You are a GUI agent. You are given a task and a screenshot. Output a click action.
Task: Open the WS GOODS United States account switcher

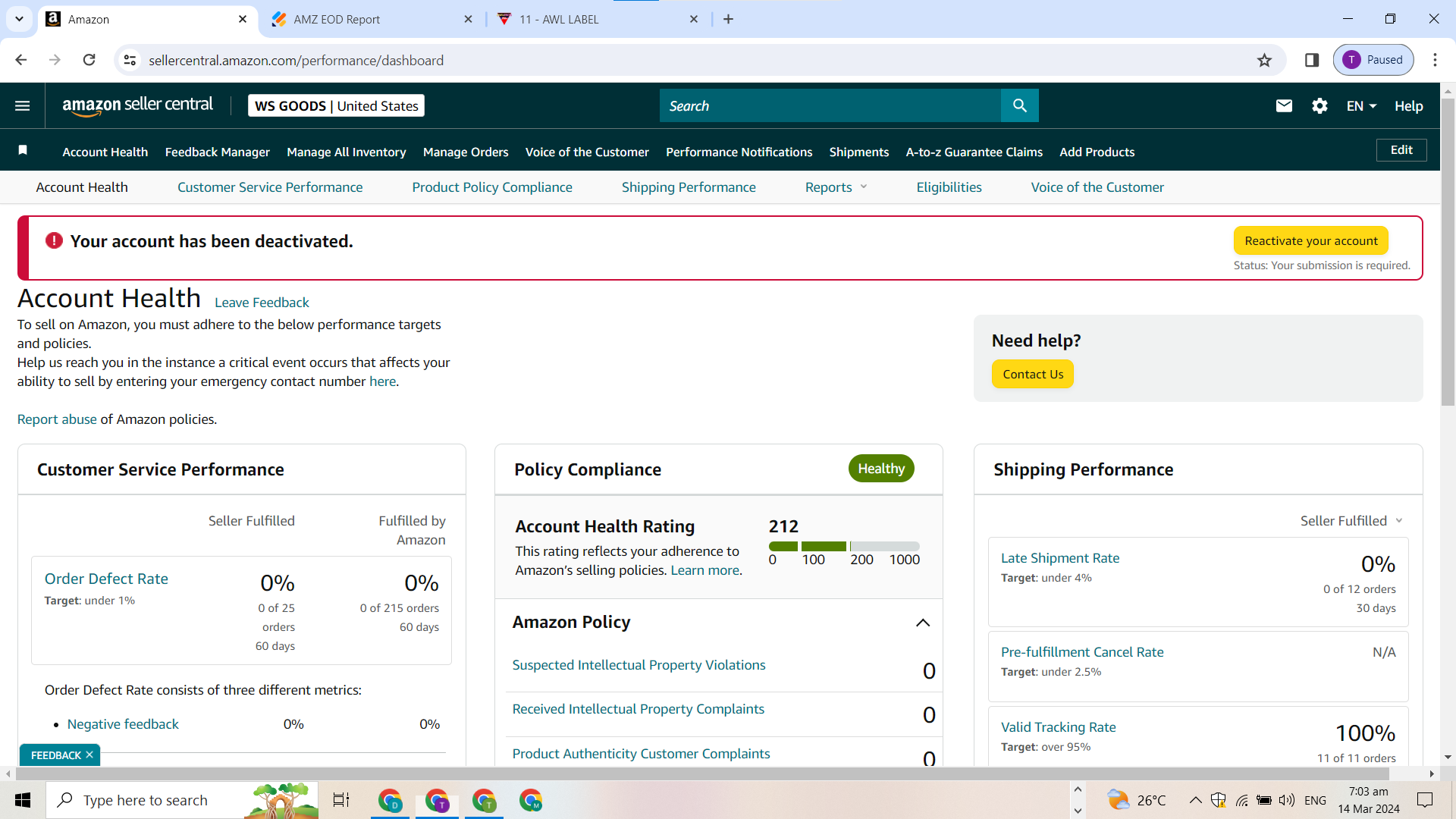[x=336, y=106]
